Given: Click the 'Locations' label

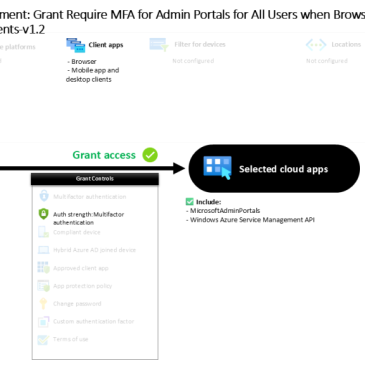Looking at the screenshot, I should [346, 44].
